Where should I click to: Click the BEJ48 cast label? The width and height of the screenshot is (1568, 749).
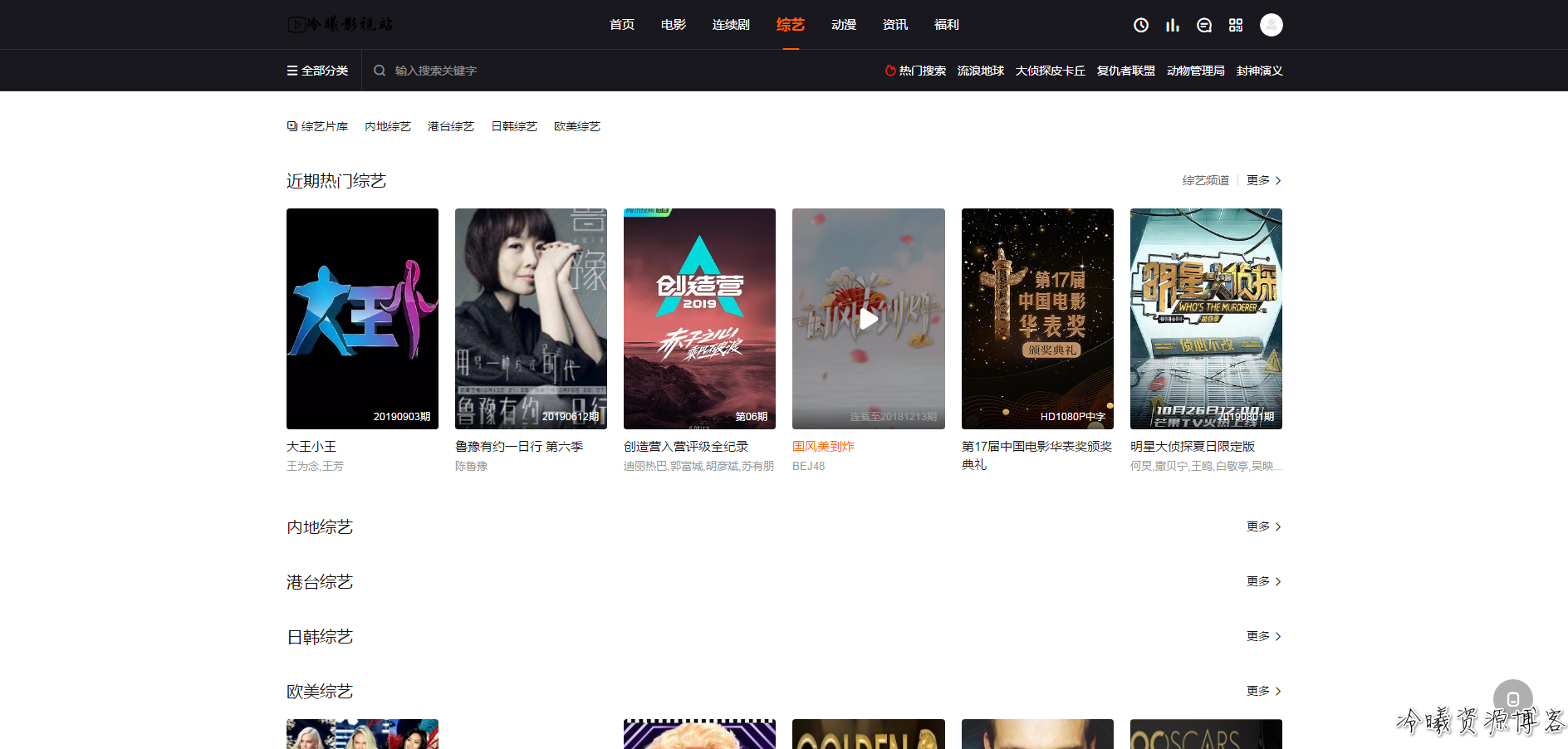coord(809,467)
